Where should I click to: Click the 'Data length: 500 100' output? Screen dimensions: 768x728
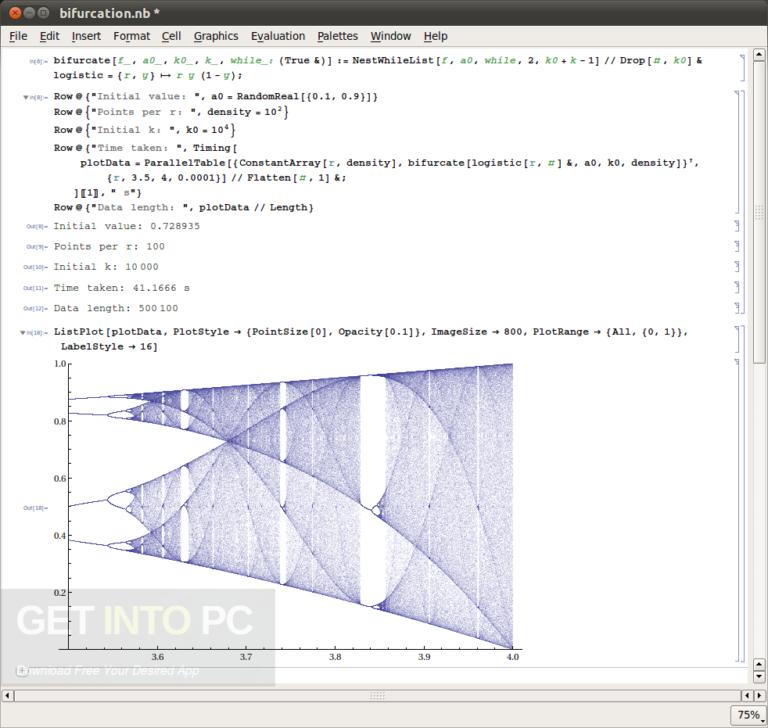[116, 308]
